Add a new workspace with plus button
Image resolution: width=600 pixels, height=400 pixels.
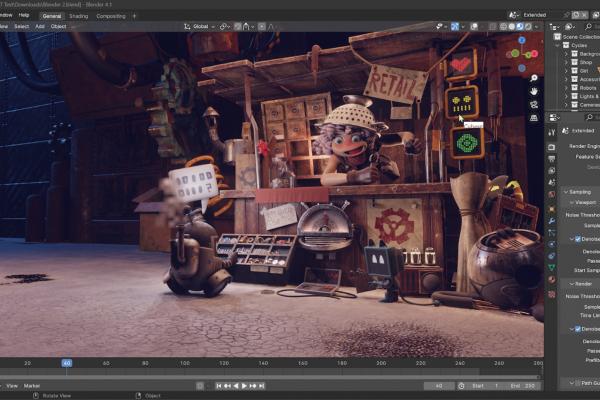coord(134,16)
